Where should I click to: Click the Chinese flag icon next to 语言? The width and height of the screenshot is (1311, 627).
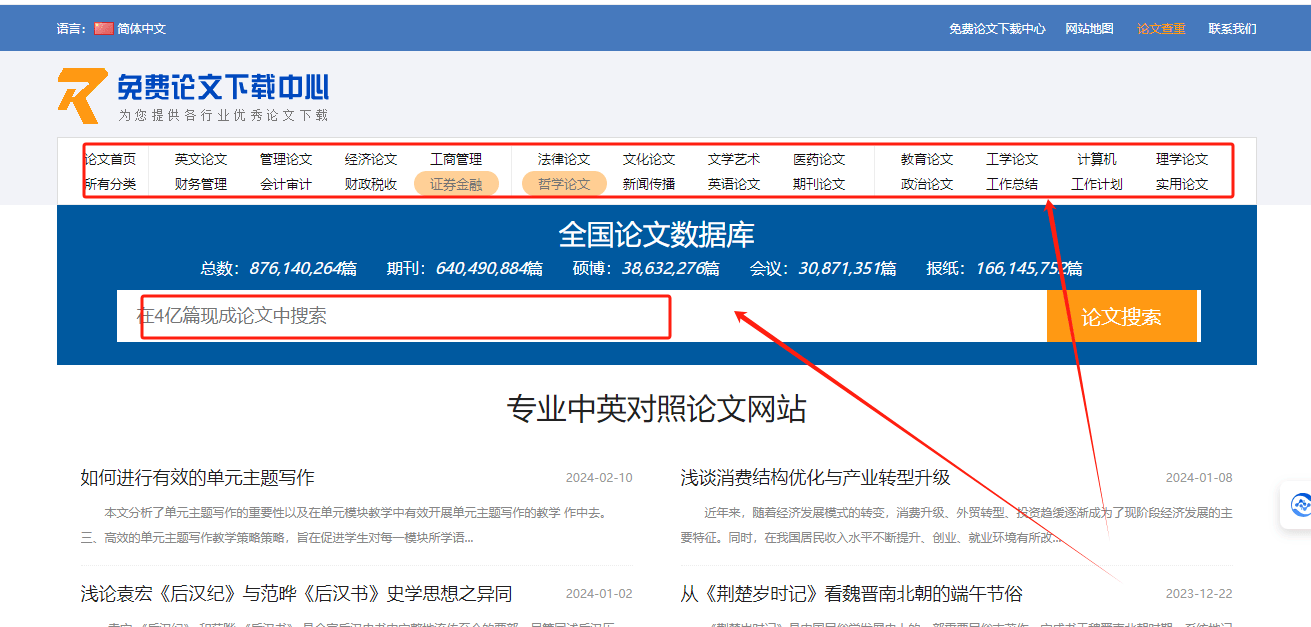coord(104,28)
